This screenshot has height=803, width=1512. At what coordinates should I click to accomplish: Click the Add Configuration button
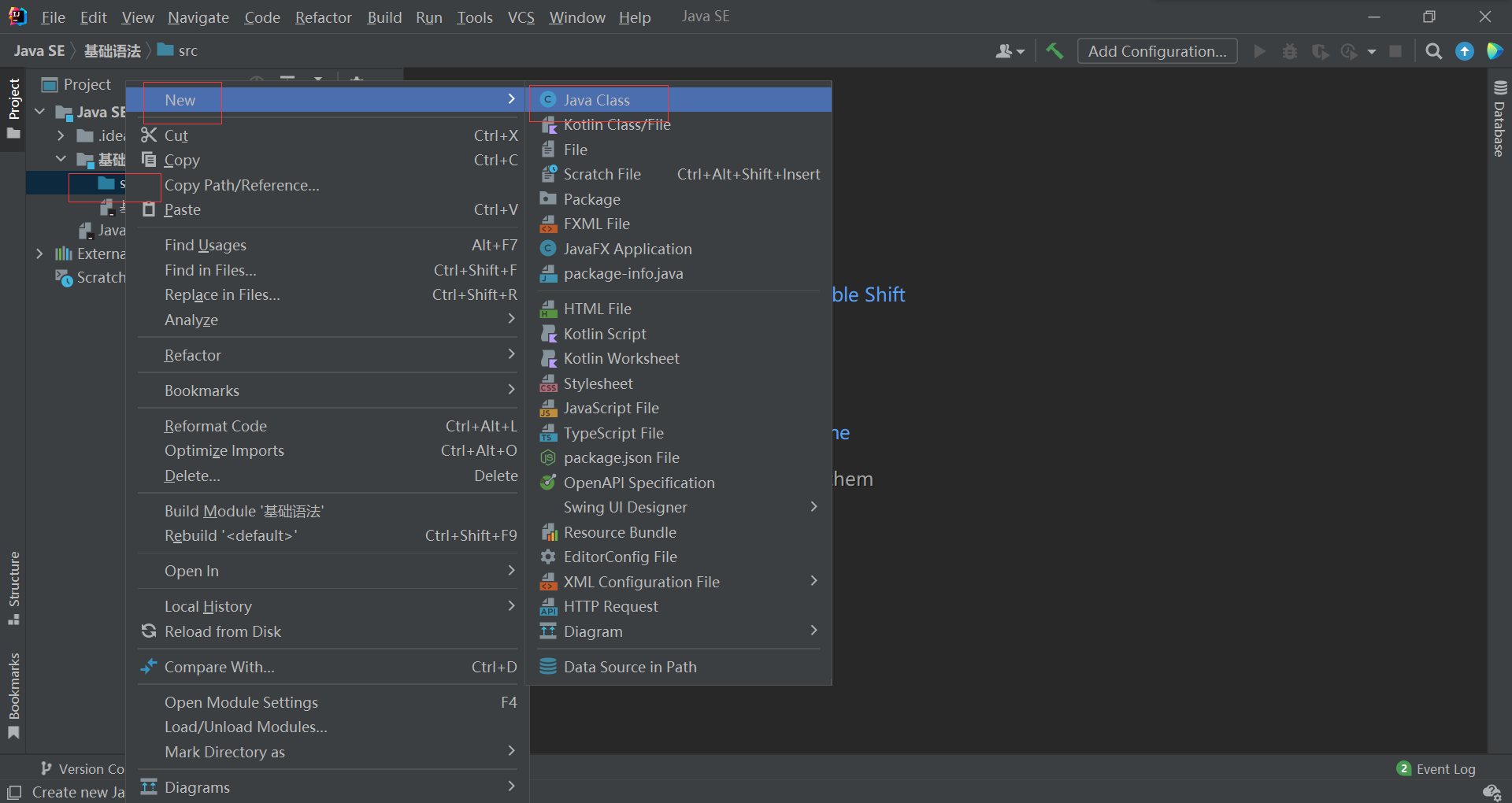tap(1157, 51)
